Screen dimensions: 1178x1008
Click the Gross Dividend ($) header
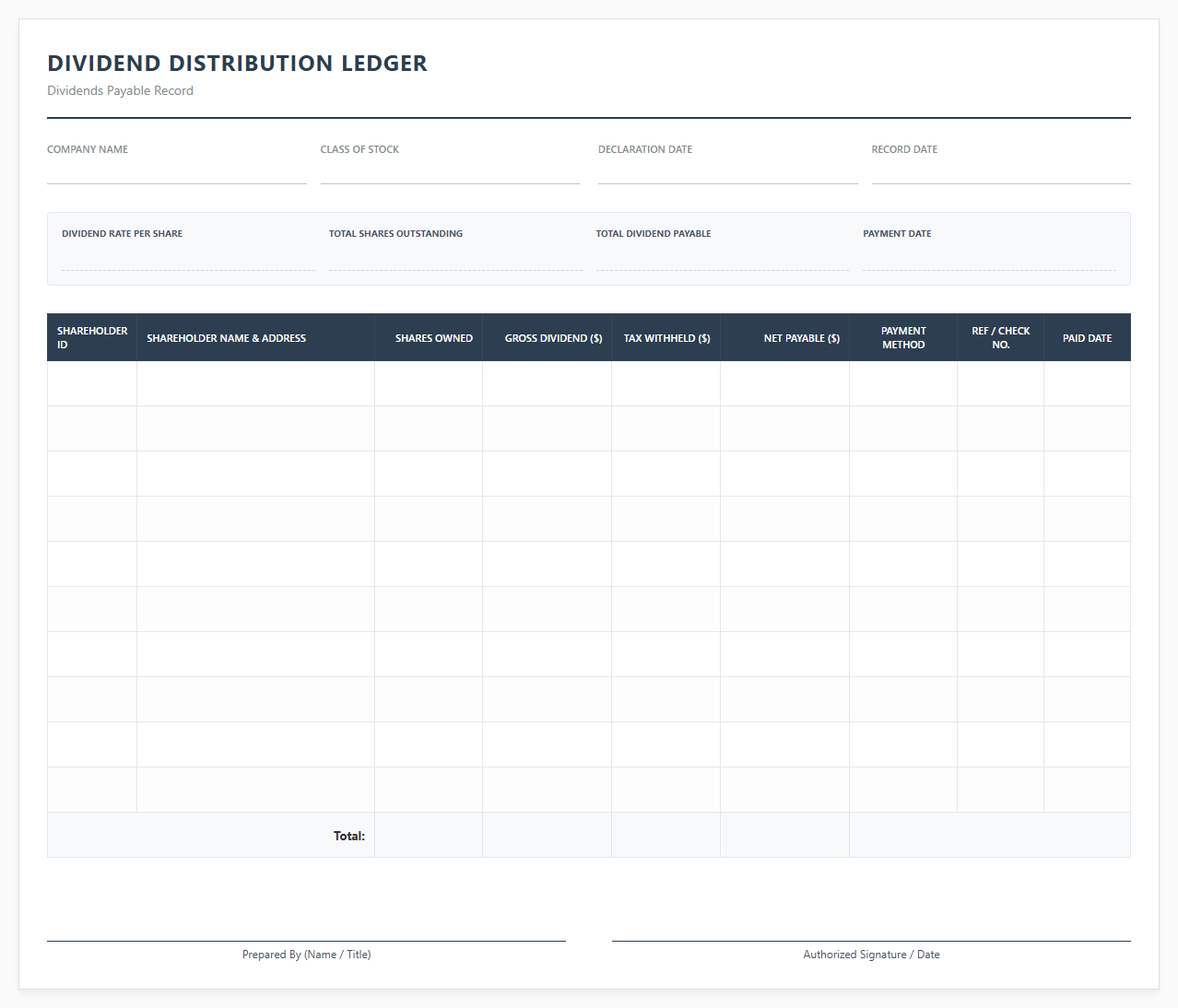click(x=548, y=337)
